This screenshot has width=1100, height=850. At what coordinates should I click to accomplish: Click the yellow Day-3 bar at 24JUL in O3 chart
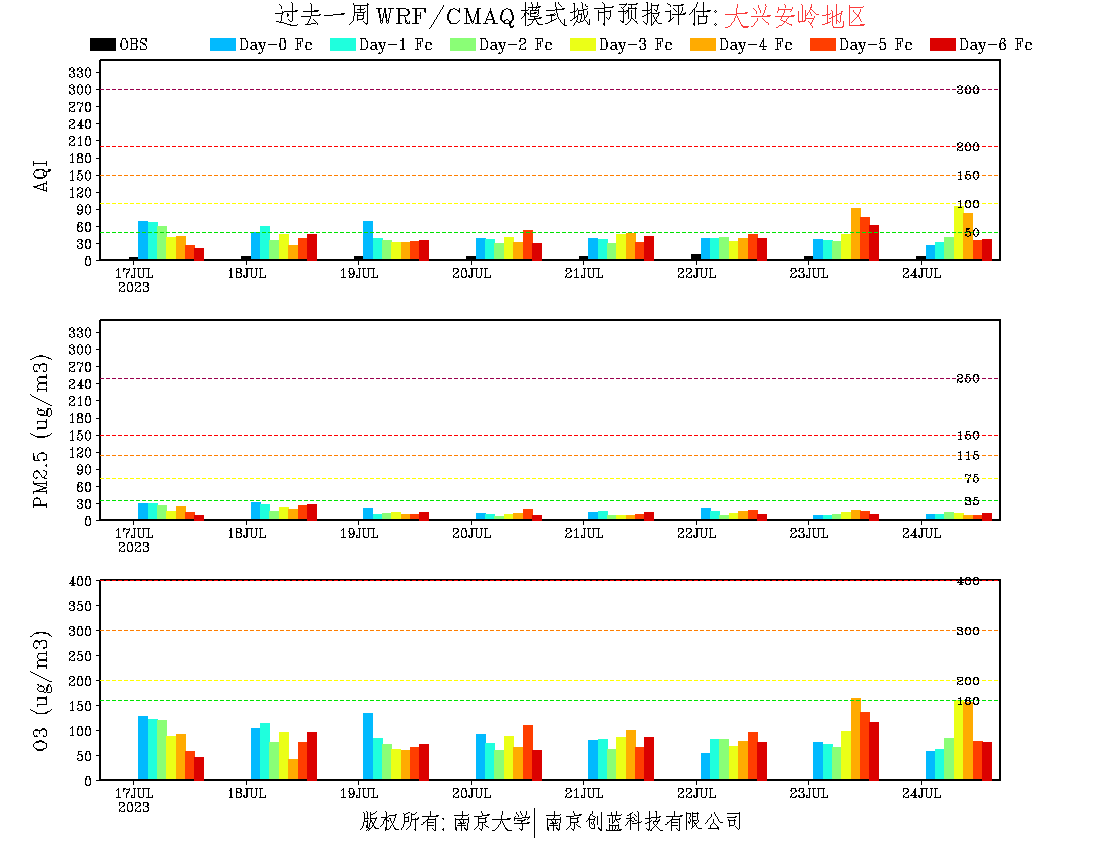click(x=958, y=739)
